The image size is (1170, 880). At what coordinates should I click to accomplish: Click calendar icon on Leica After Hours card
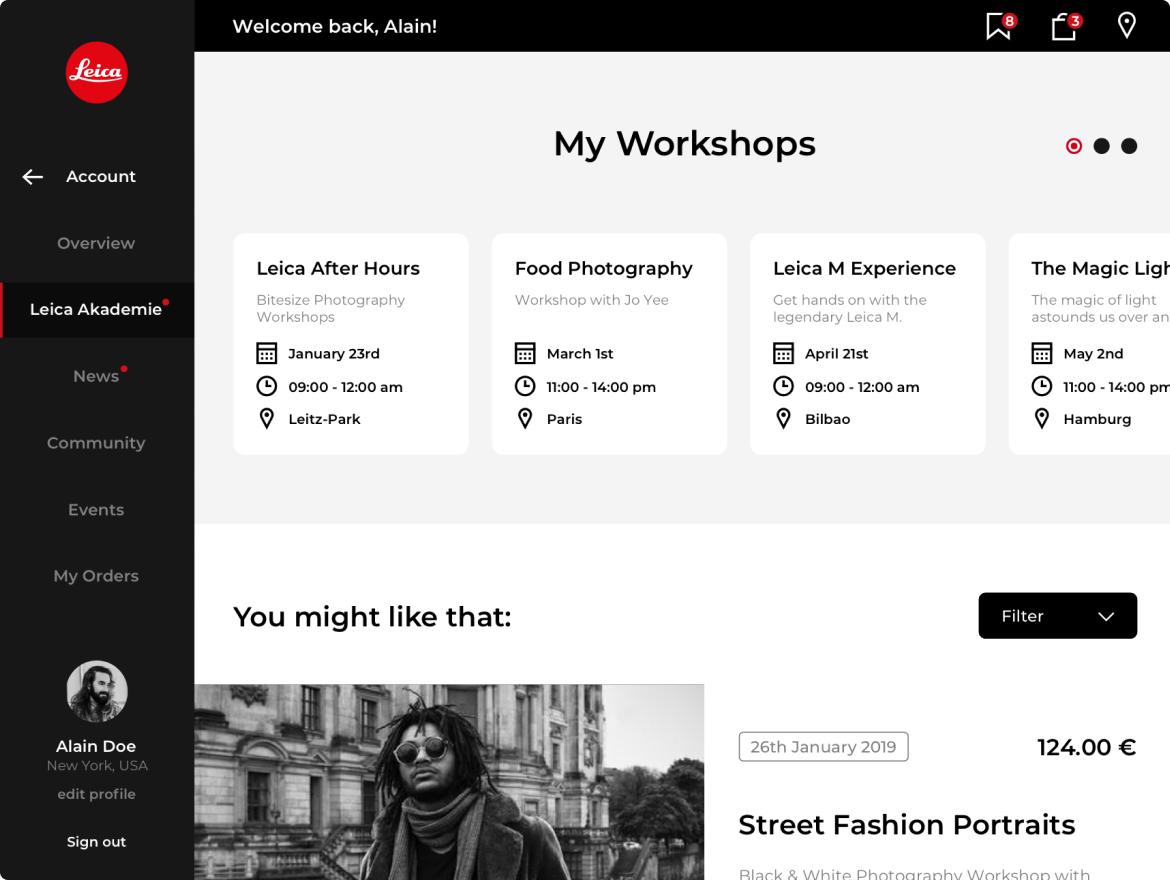click(266, 353)
